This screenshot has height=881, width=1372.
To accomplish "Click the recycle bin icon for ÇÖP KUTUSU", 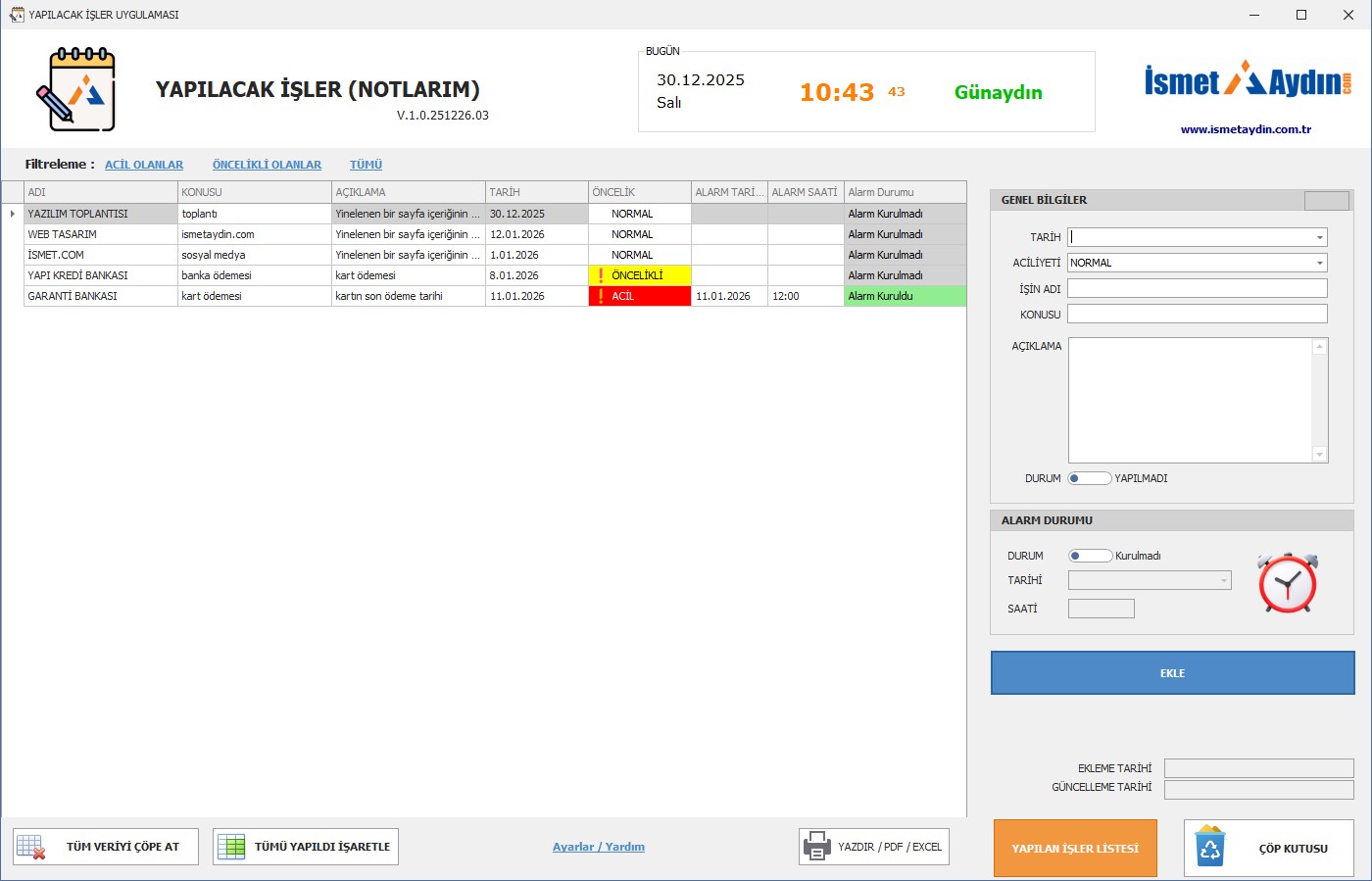I will tap(1210, 848).
